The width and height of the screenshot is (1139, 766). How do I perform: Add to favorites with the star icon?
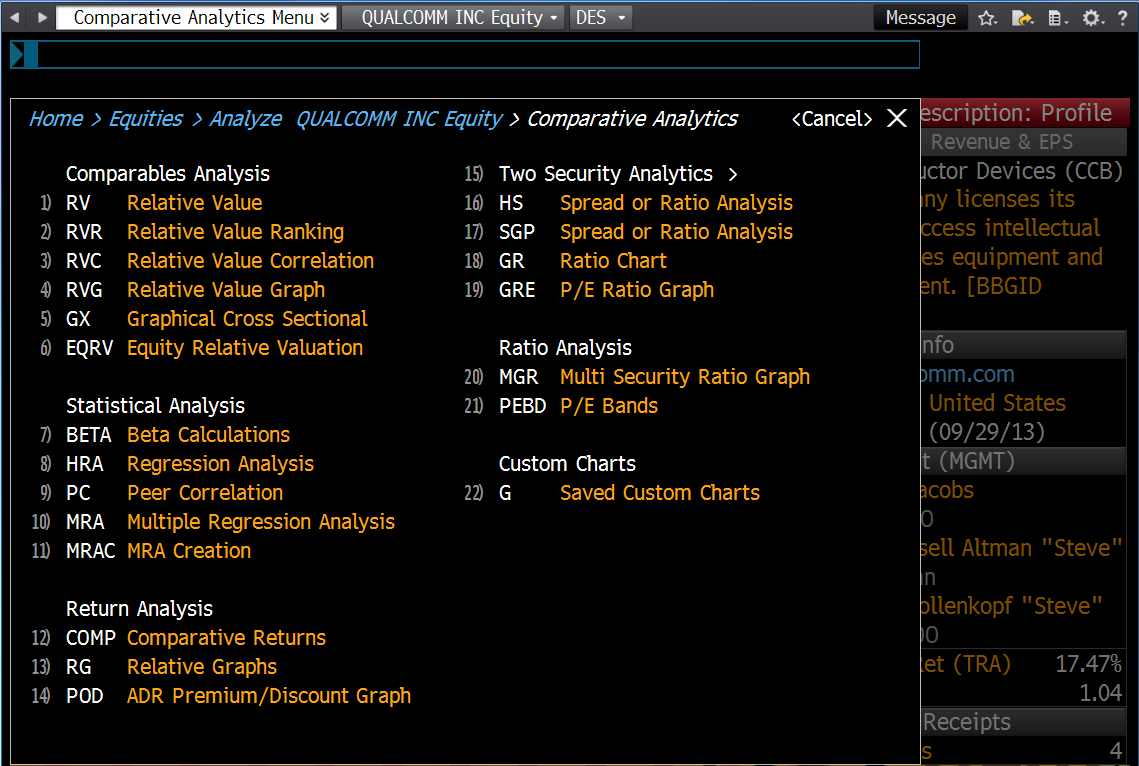(987, 17)
